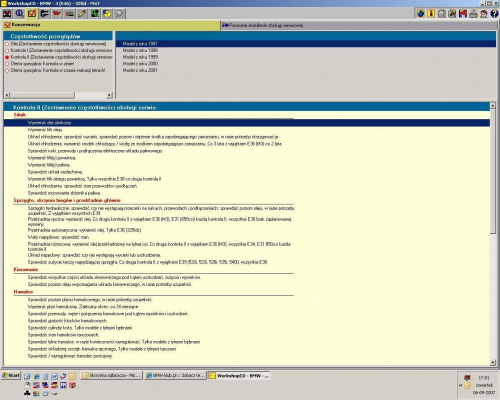This screenshot has width=500, height=400.
Task: Select the highlighted 'Wymienić olej silnikowy' row
Action: [247, 123]
